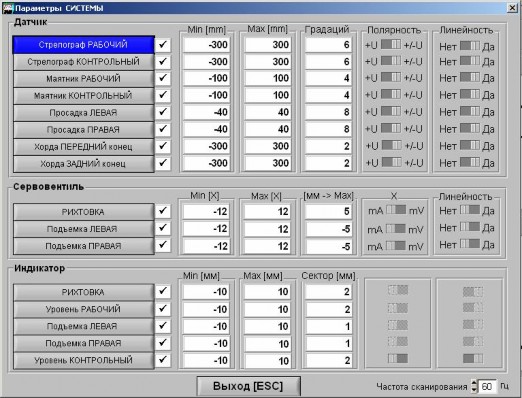The width and height of the screenshot is (522, 398).
Task: Click Min field of indicator РИХТОВКА row
Action: pyautogui.click(x=206, y=292)
